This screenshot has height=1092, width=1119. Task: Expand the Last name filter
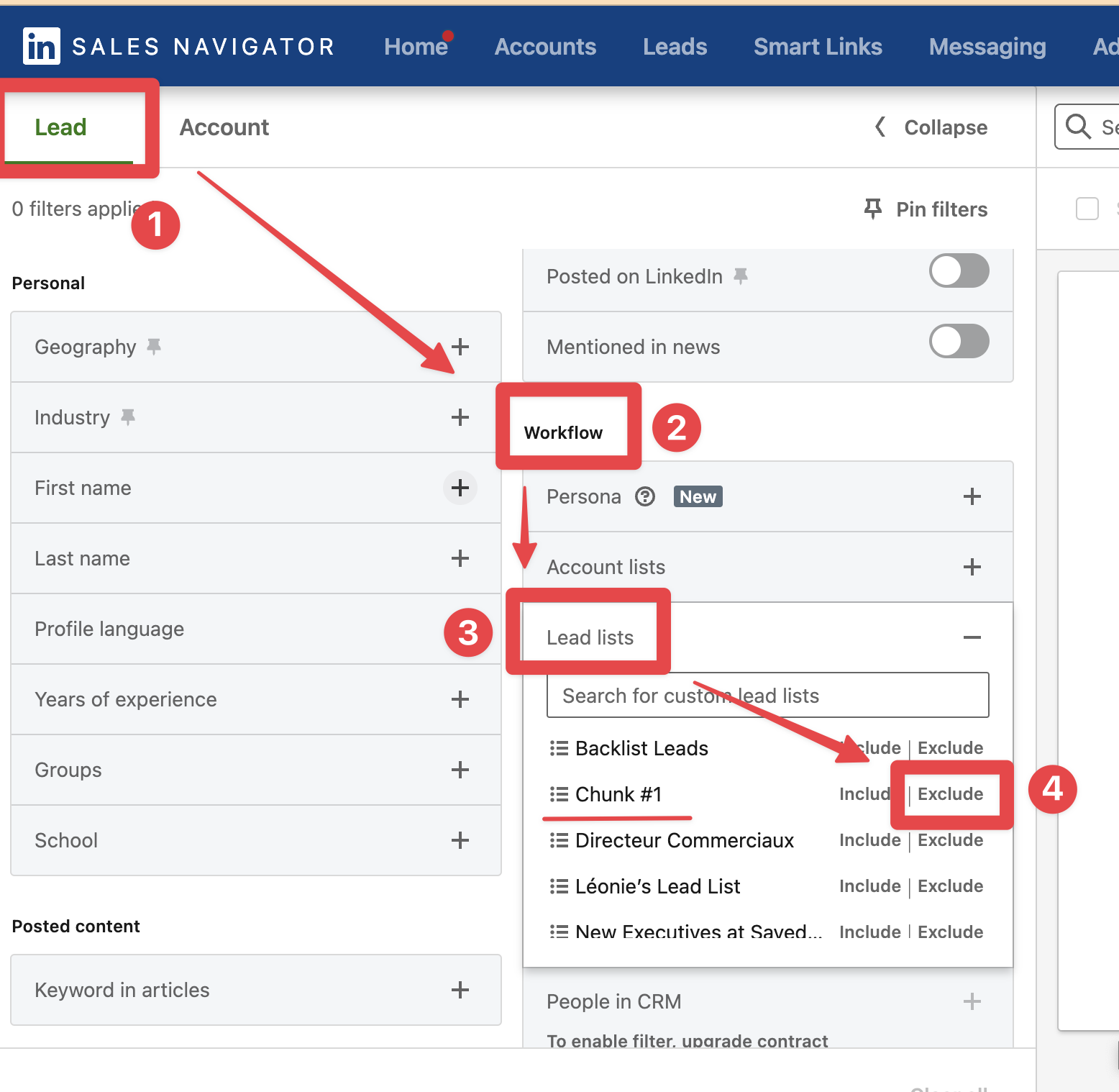click(x=460, y=558)
